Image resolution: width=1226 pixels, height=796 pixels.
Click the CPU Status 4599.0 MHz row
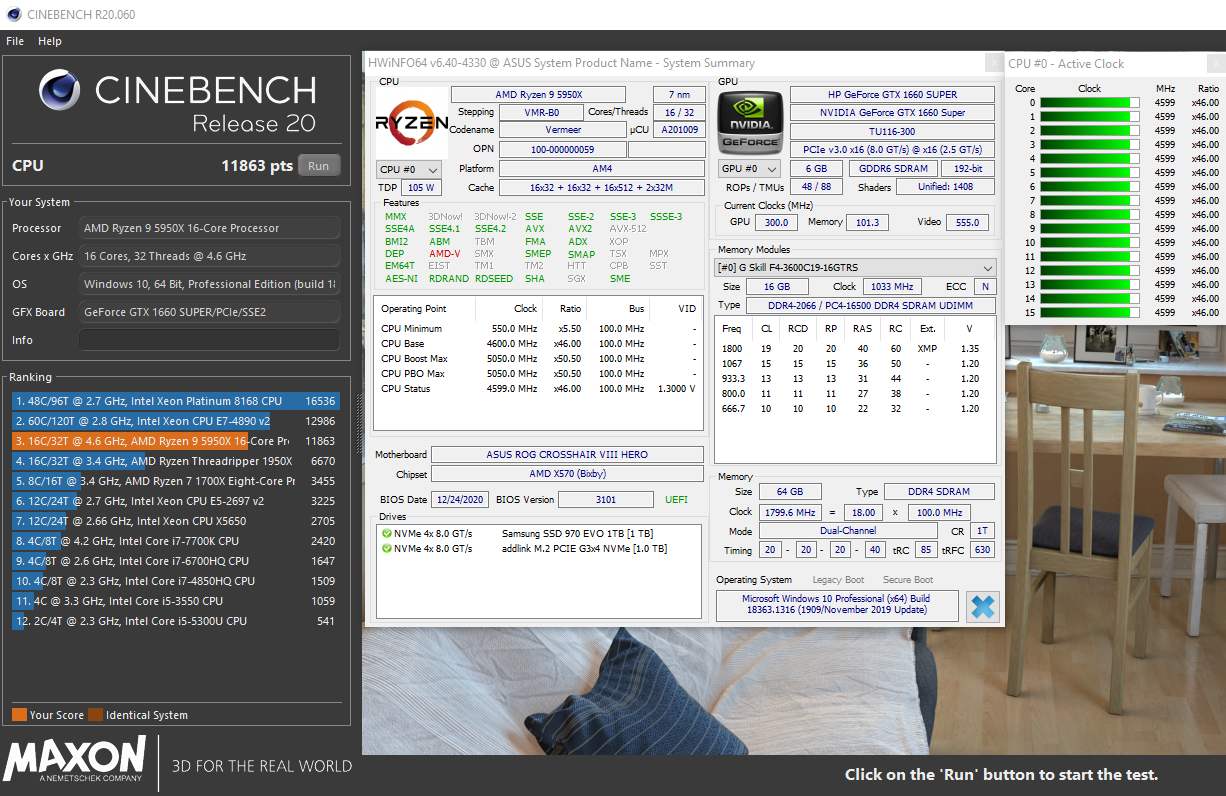pyautogui.click(x=539, y=389)
